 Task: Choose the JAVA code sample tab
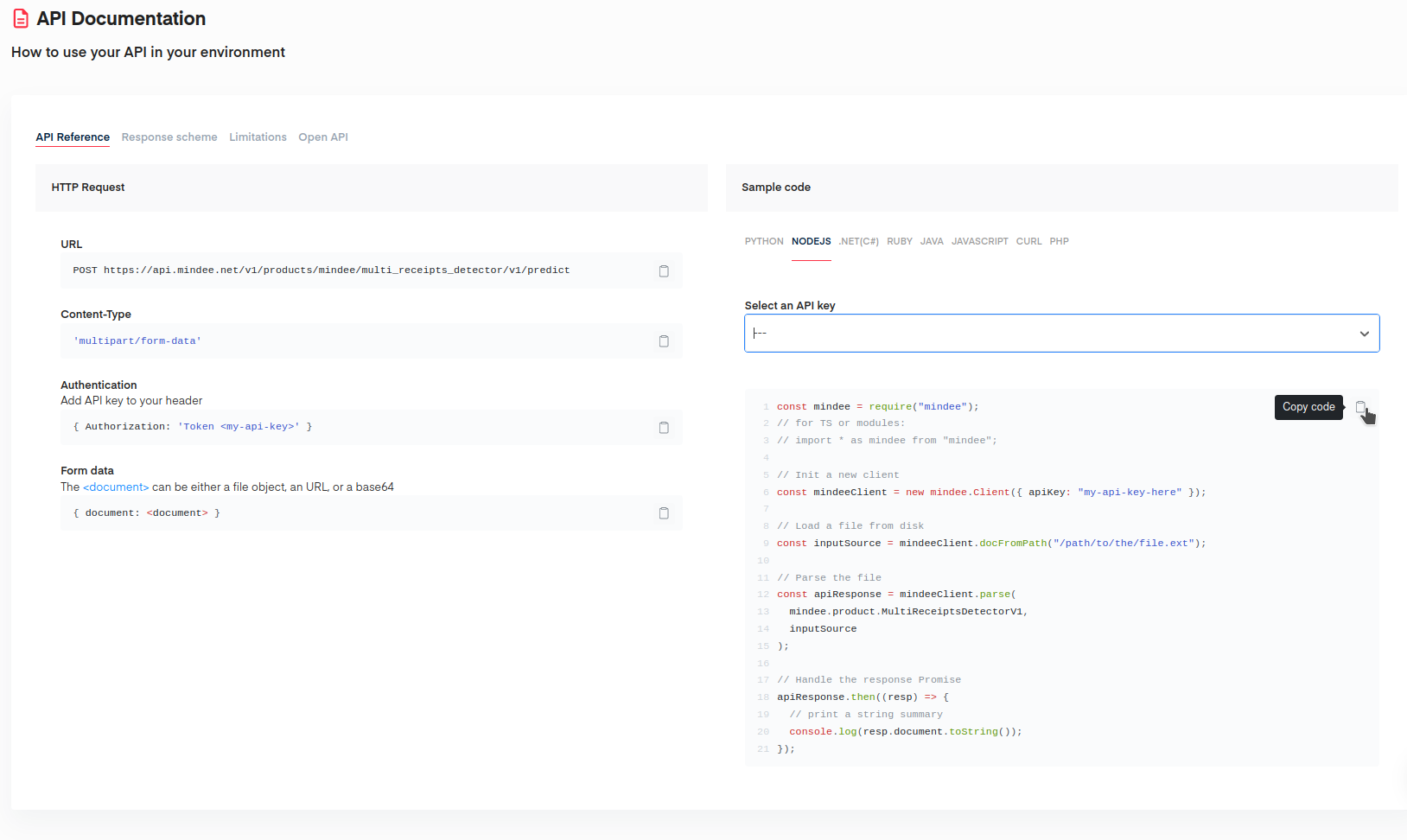tap(932, 242)
